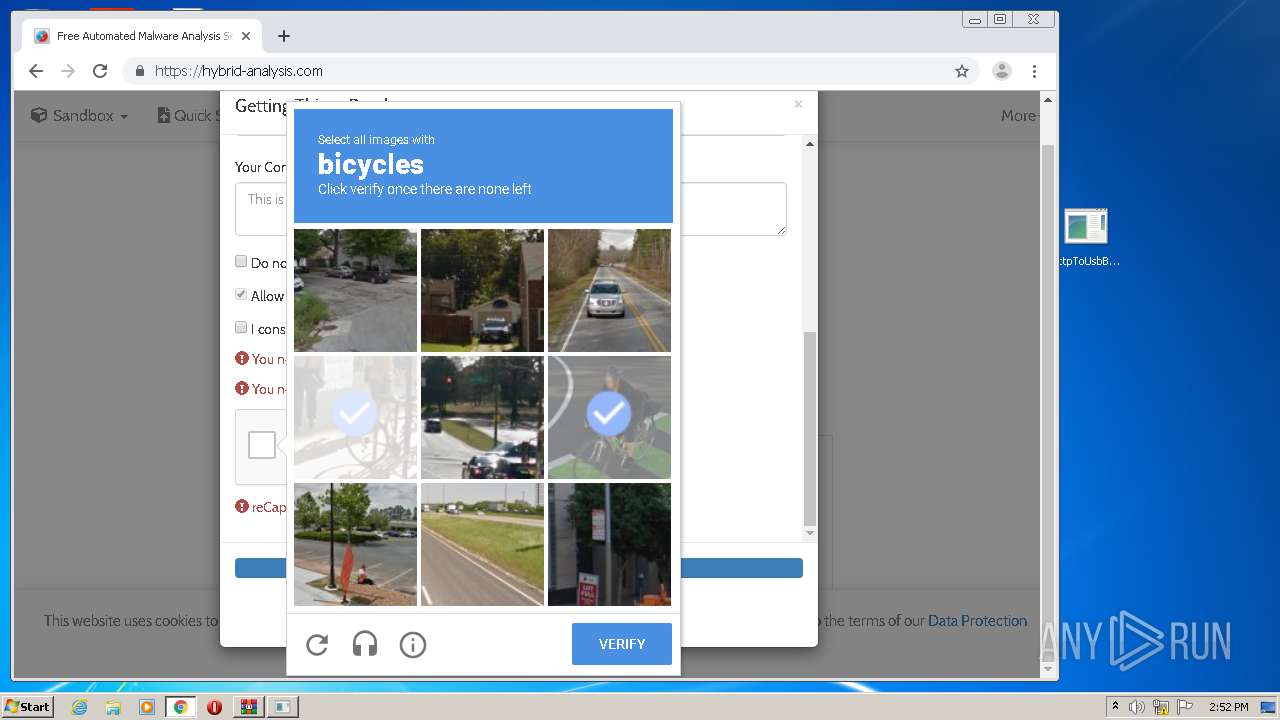Get an audio captcha challenge

(365, 645)
